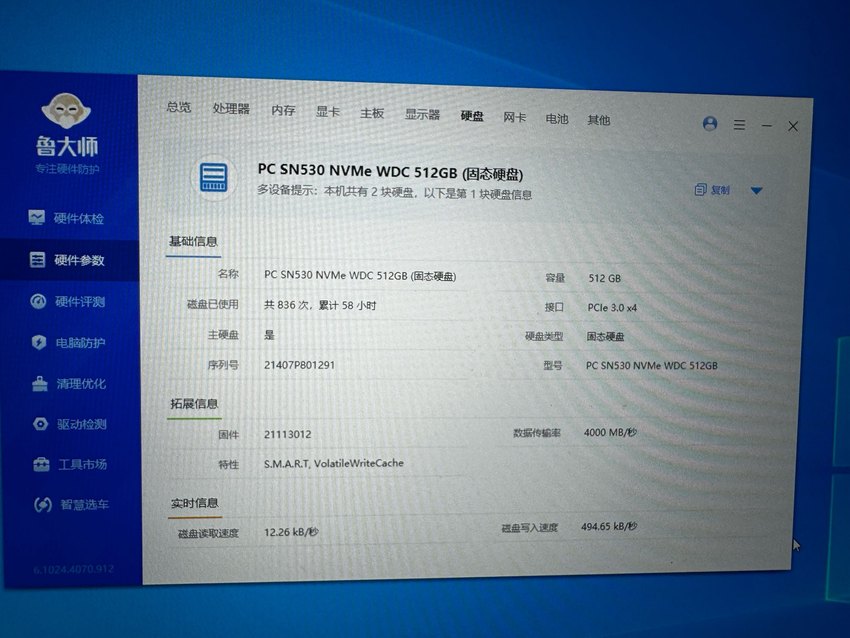Click the interface value PCIe 3.0 x4
The width and height of the screenshot is (850, 638).
pos(612,307)
